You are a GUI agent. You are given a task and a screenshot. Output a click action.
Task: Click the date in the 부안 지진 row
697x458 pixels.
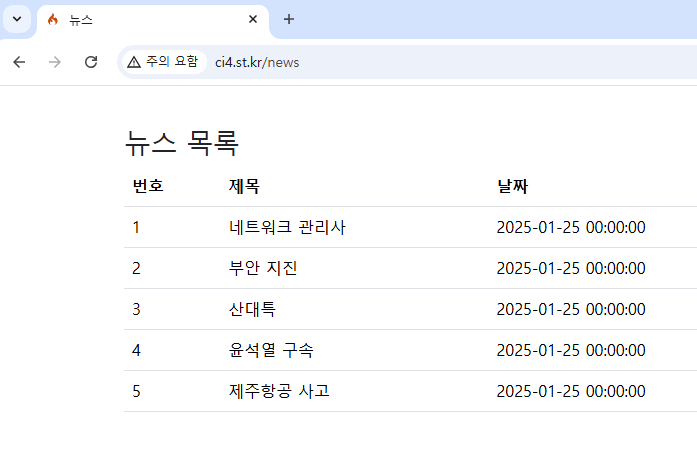(x=571, y=268)
